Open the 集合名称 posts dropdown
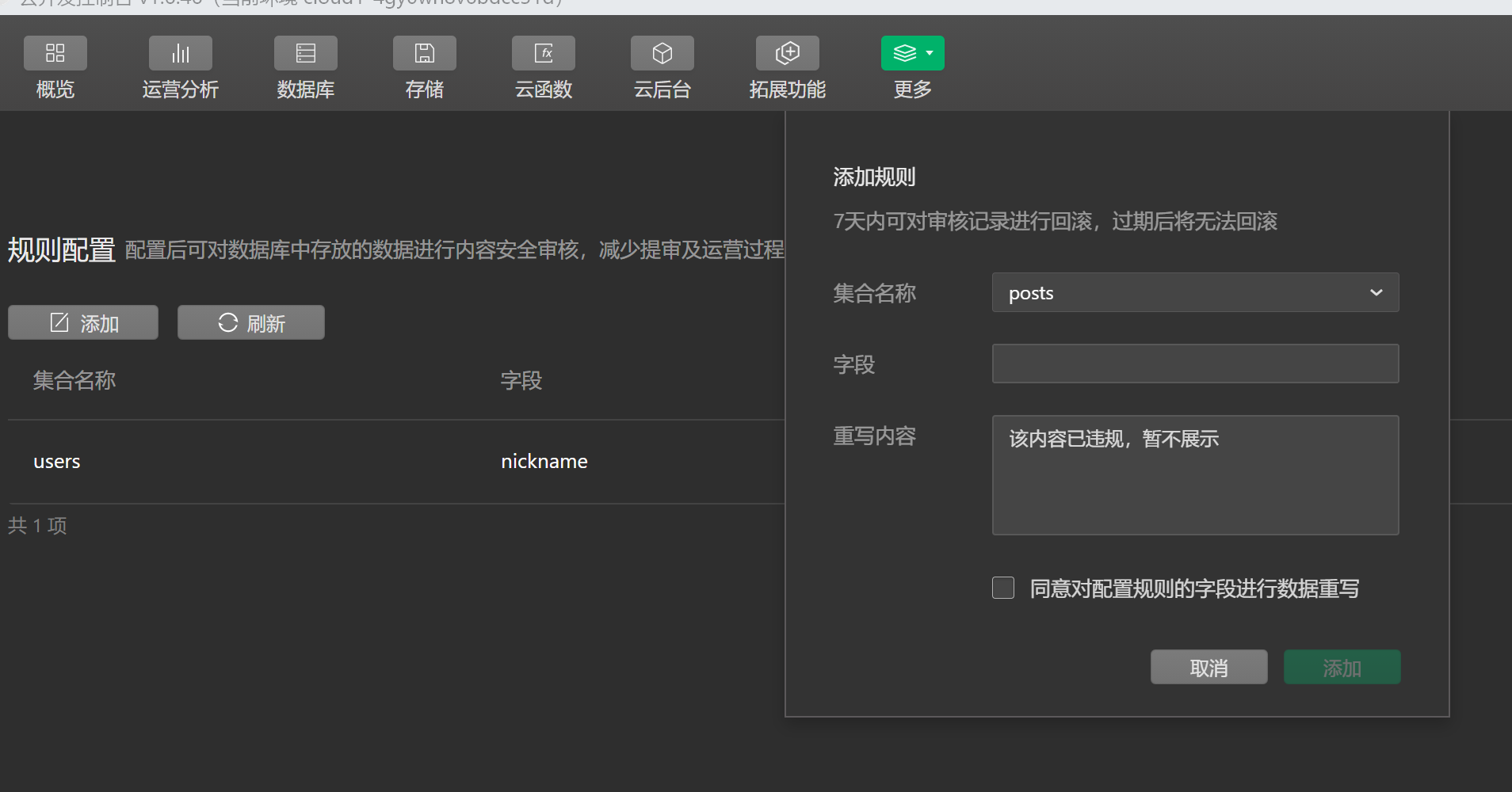 (1195, 292)
